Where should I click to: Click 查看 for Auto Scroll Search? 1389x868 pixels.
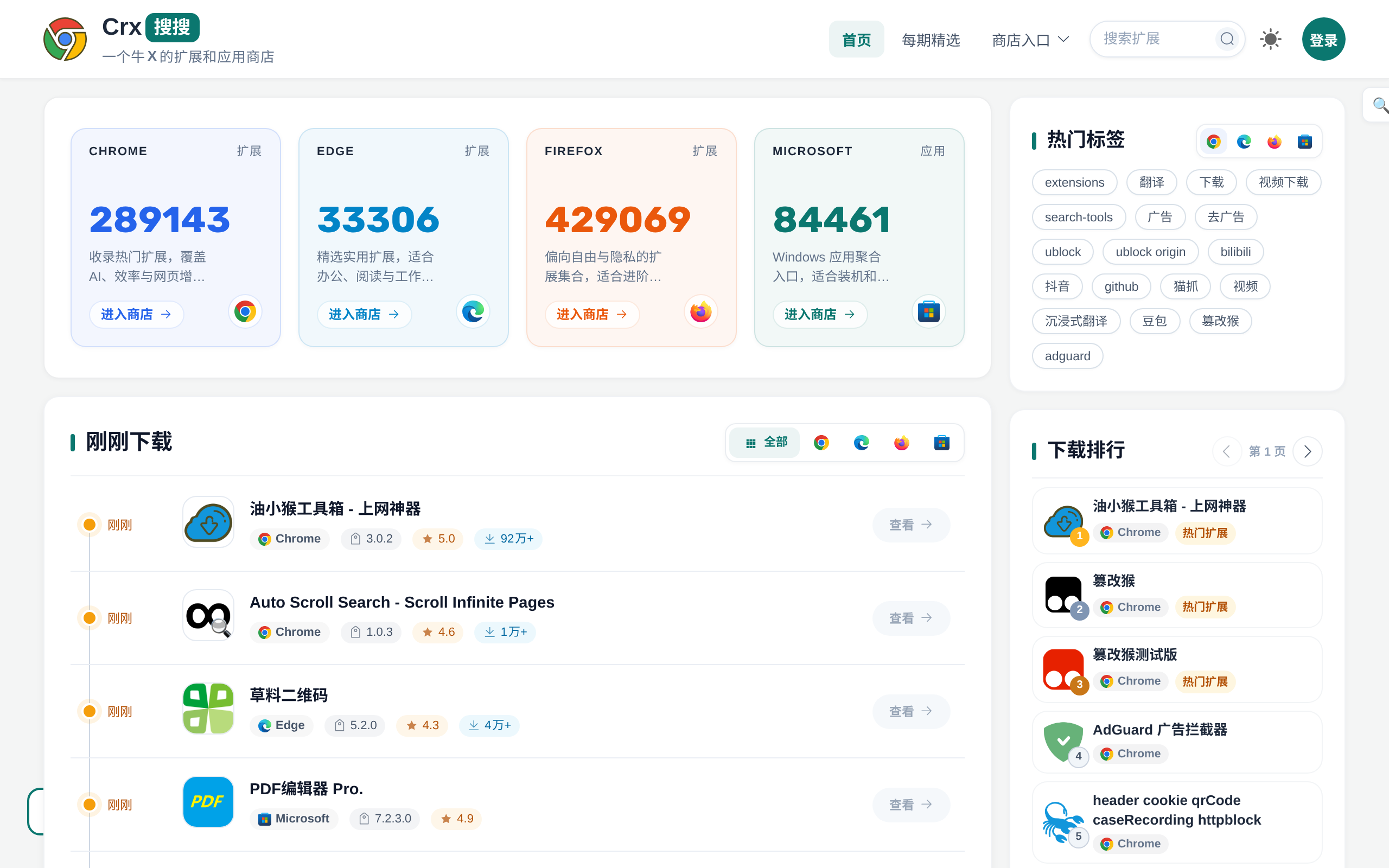point(911,618)
